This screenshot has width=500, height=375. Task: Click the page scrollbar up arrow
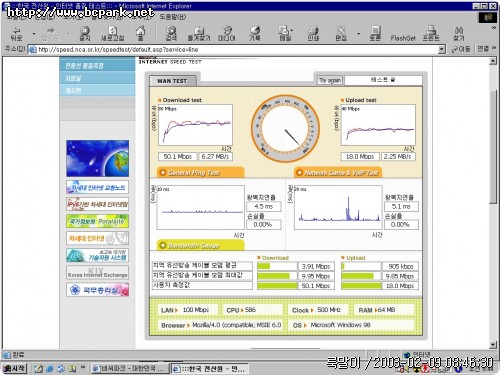tap(493, 61)
